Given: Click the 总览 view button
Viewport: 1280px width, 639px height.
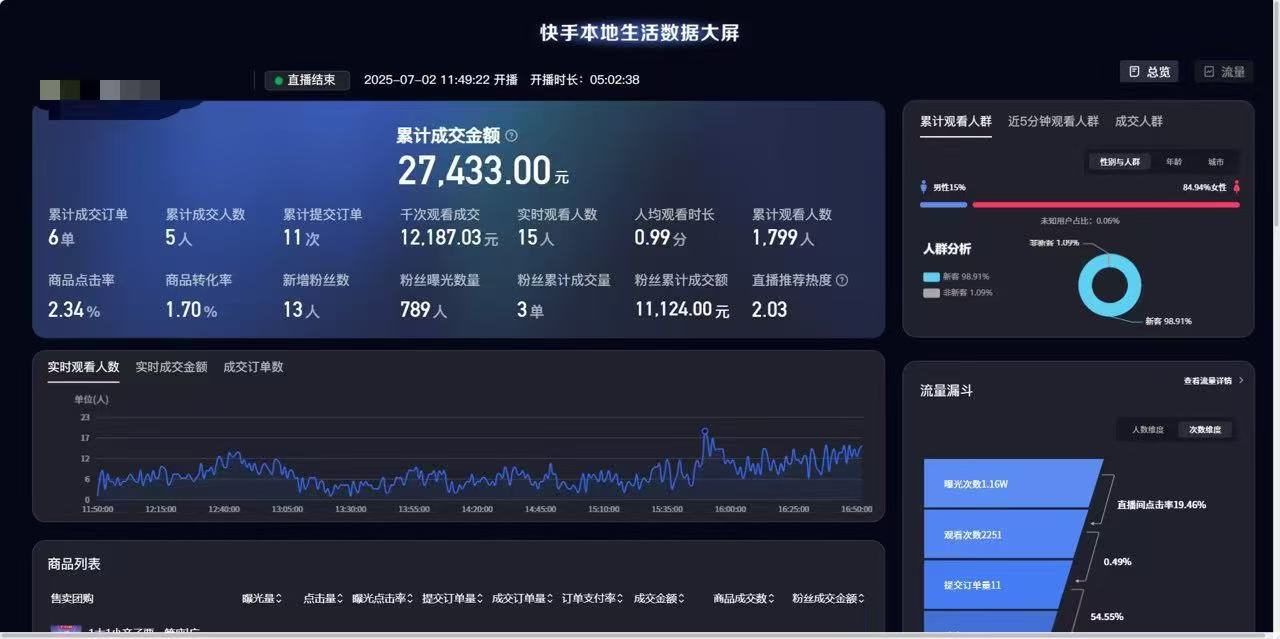Looking at the screenshot, I should (x=1149, y=72).
